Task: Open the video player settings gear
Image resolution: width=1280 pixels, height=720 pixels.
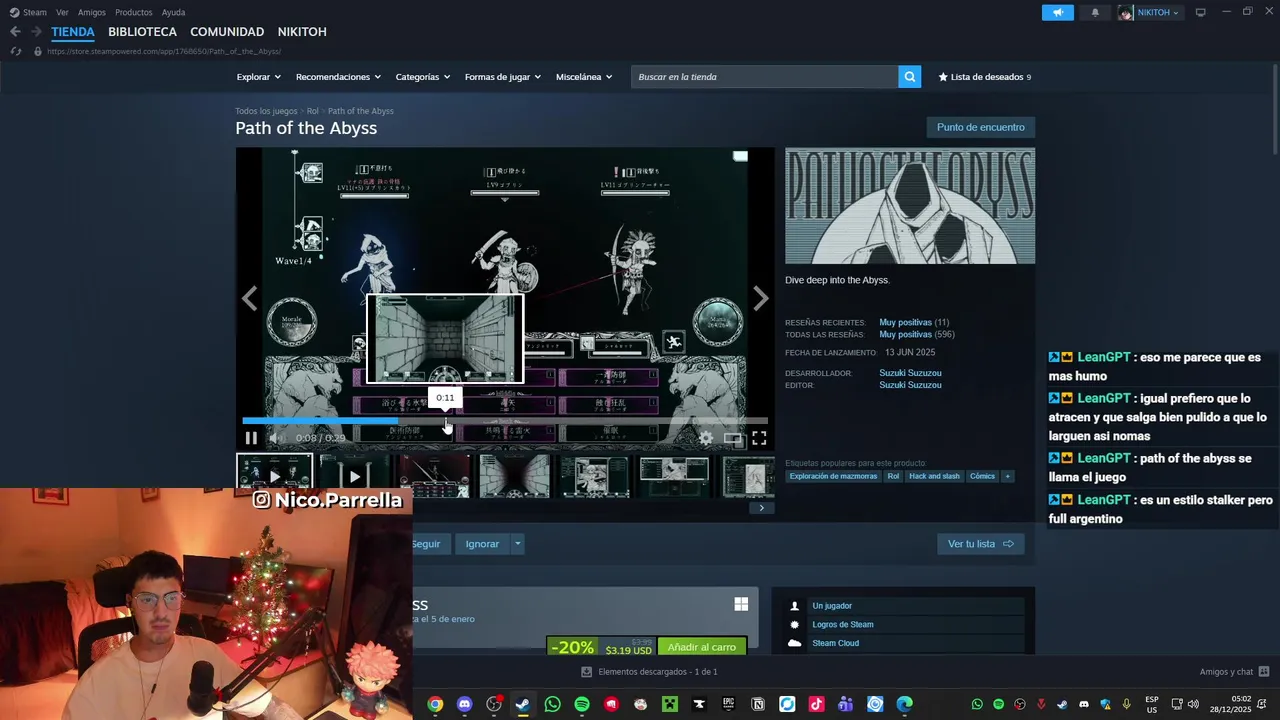Action: tap(706, 438)
